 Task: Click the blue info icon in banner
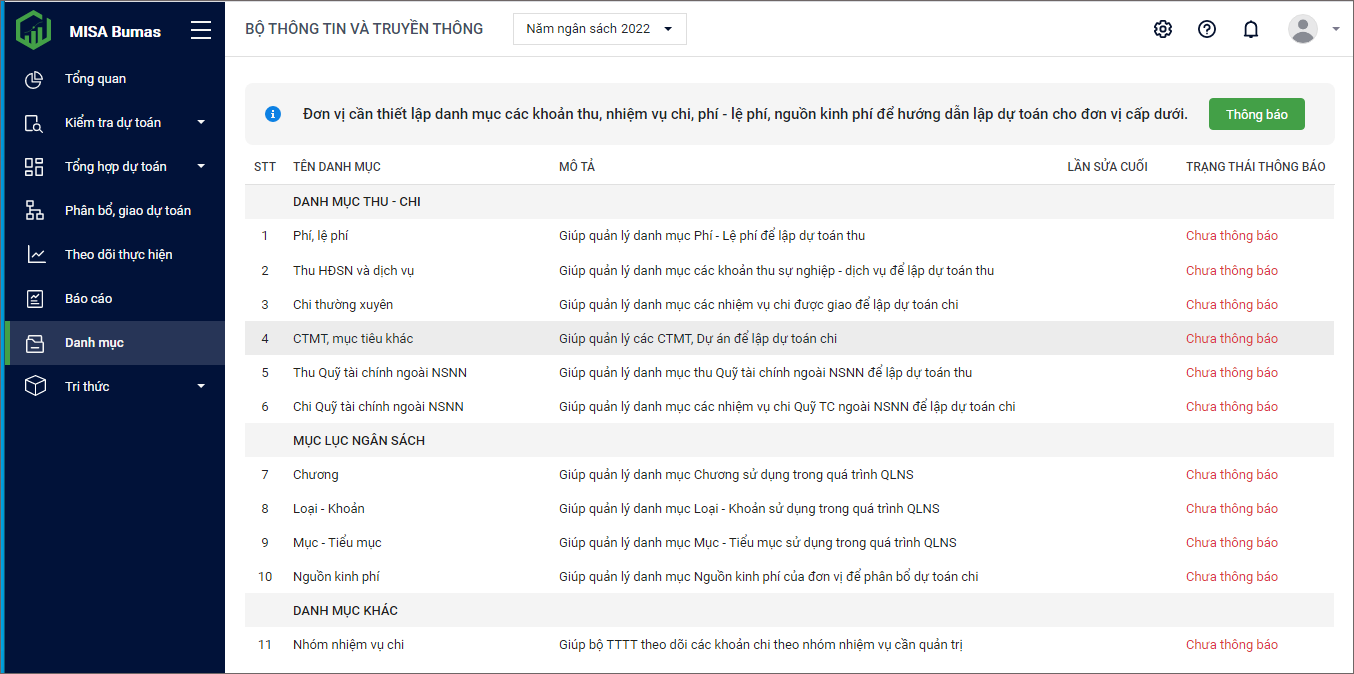tap(273, 114)
